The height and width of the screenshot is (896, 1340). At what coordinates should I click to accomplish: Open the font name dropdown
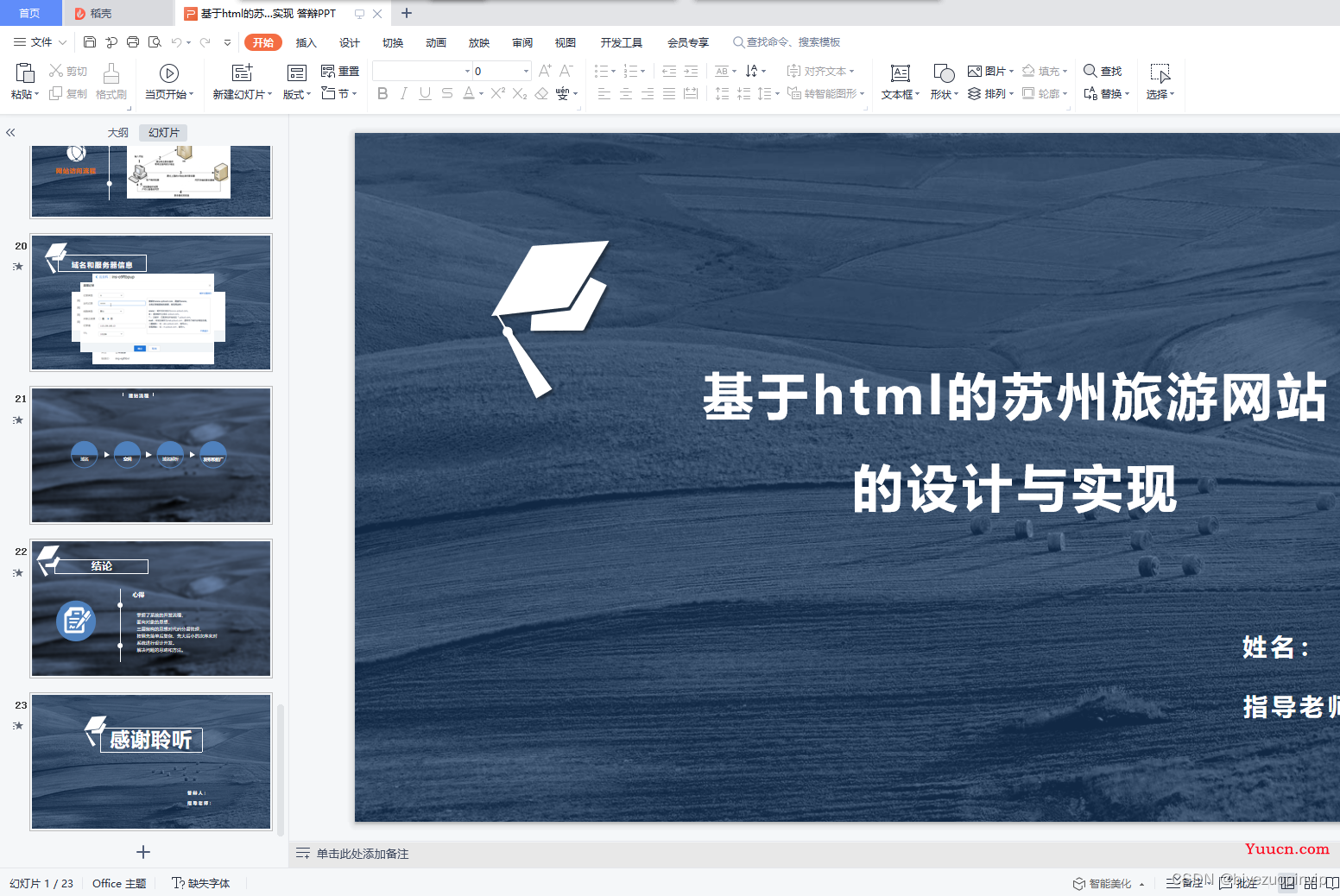(x=468, y=72)
